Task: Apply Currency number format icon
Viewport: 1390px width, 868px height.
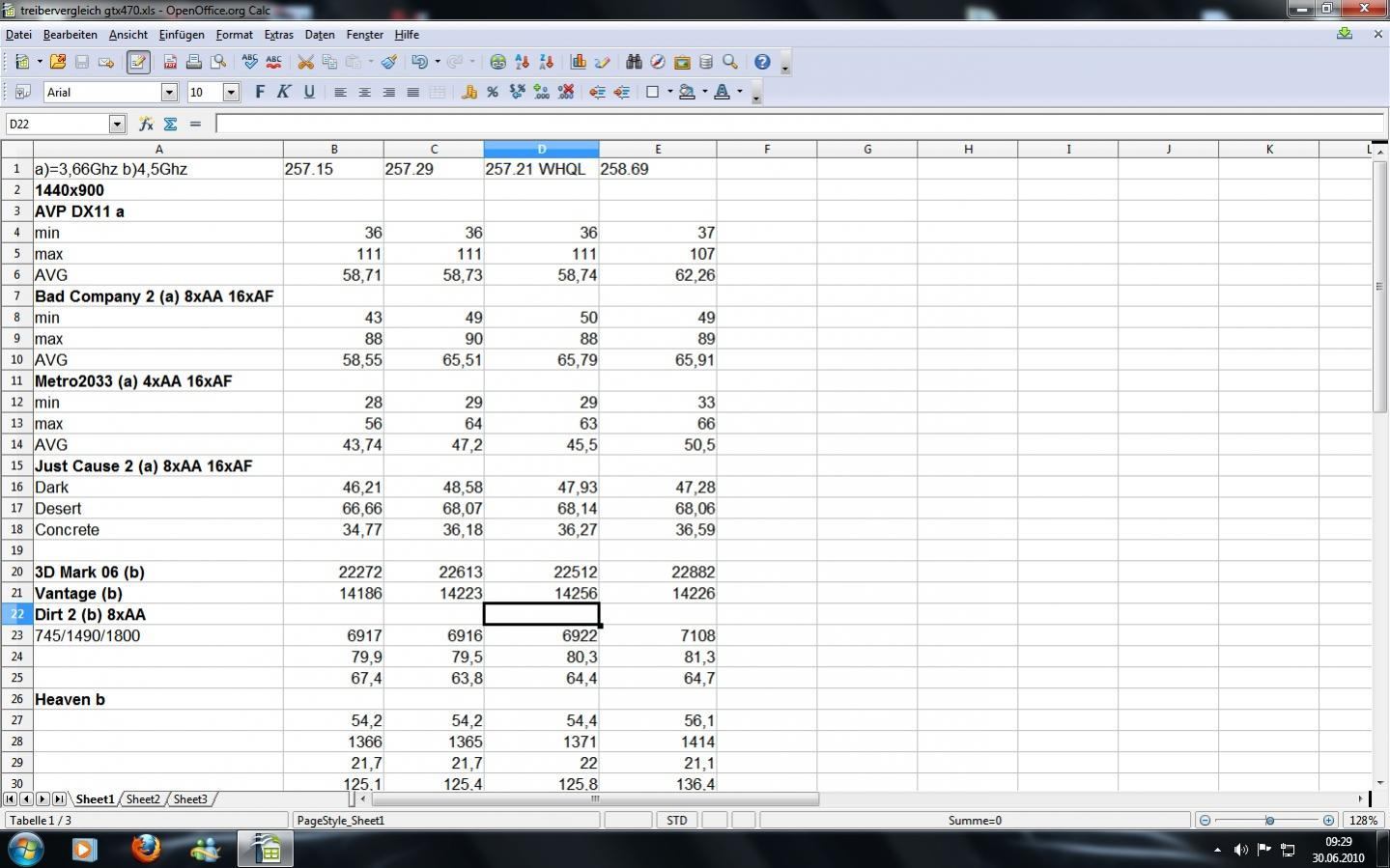Action: (469, 92)
